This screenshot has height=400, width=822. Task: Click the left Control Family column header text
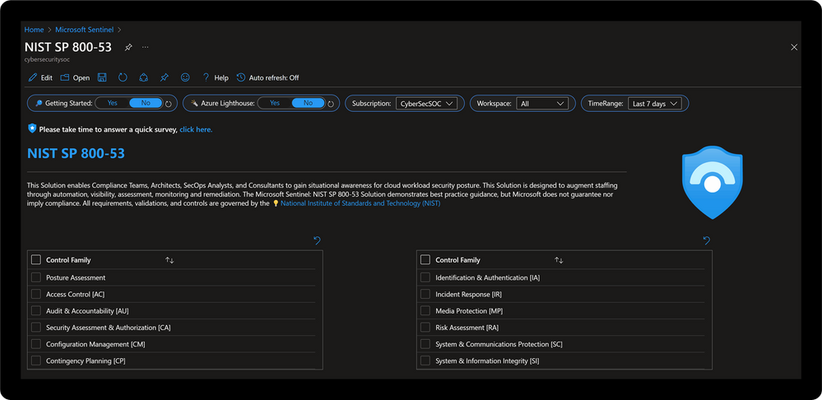point(68,260)
